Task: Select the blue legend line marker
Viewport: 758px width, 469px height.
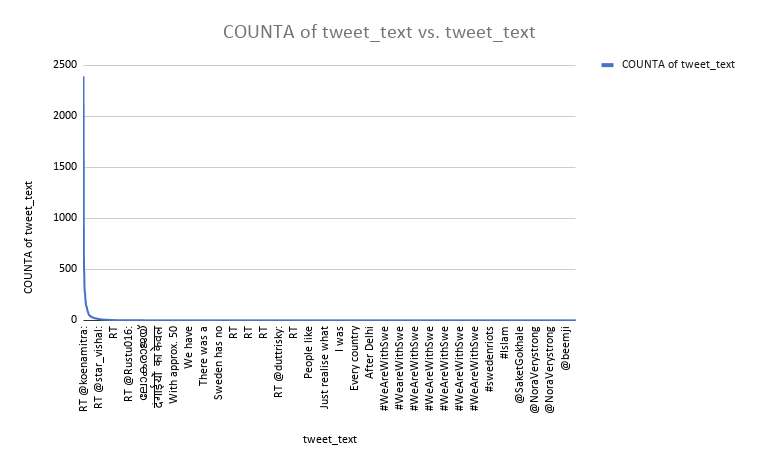Action: tap(608, 65)
